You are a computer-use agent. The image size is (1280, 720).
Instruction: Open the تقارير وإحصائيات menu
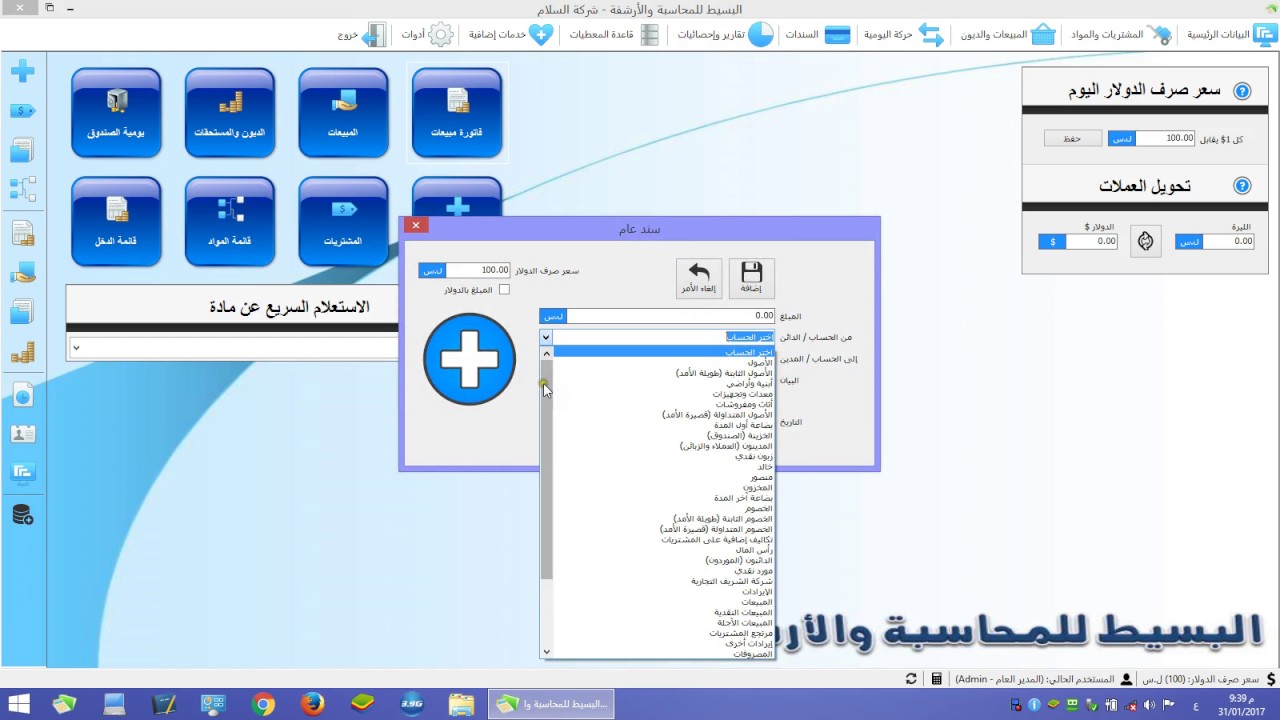pyautogui.click(x=725, y=34)
